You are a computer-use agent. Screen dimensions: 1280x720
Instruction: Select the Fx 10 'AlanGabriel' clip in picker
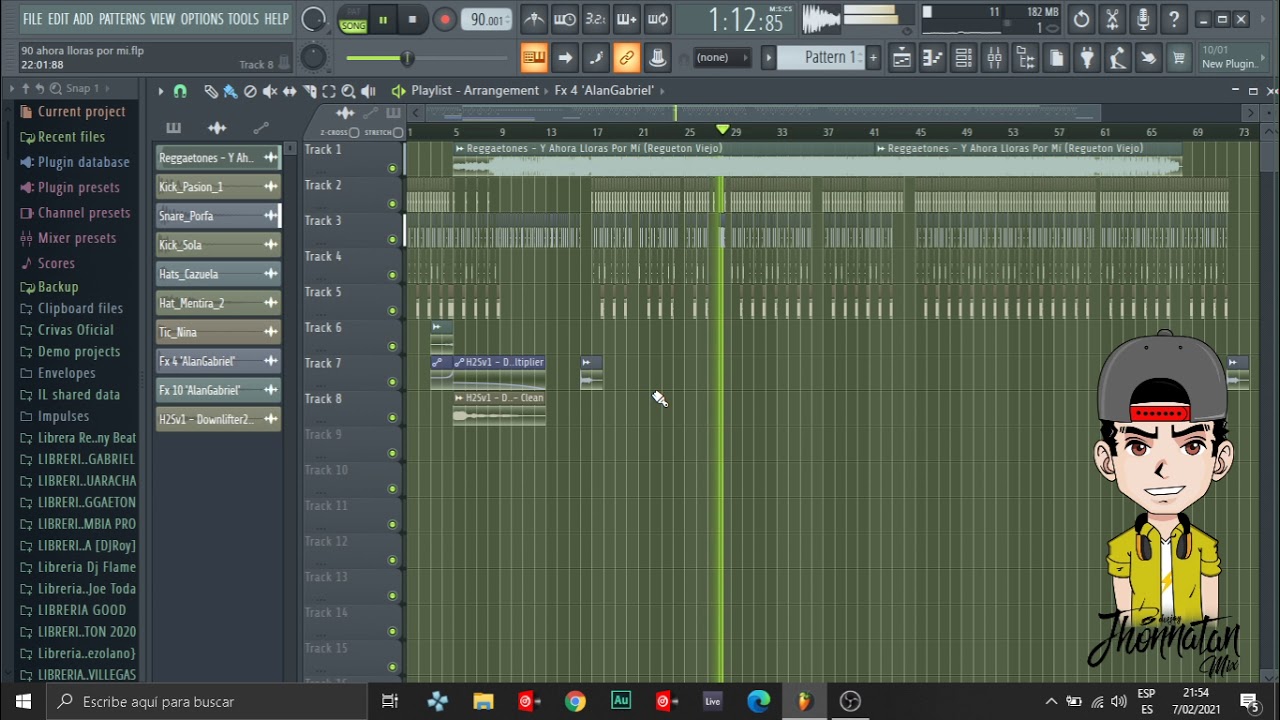coord(218,391)
